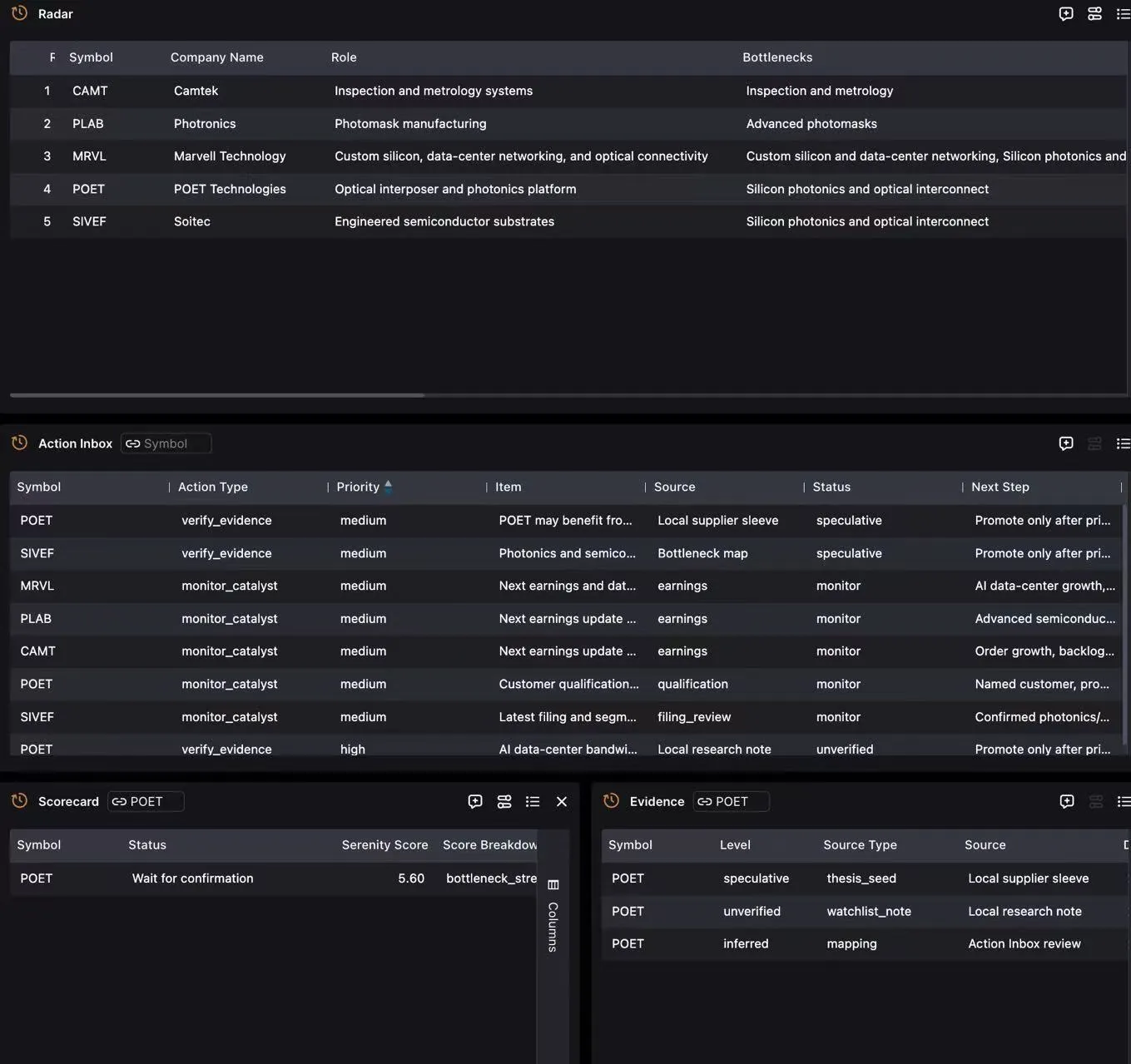
Task: Select MRVL symbol in Radar table
Action: 89,156
